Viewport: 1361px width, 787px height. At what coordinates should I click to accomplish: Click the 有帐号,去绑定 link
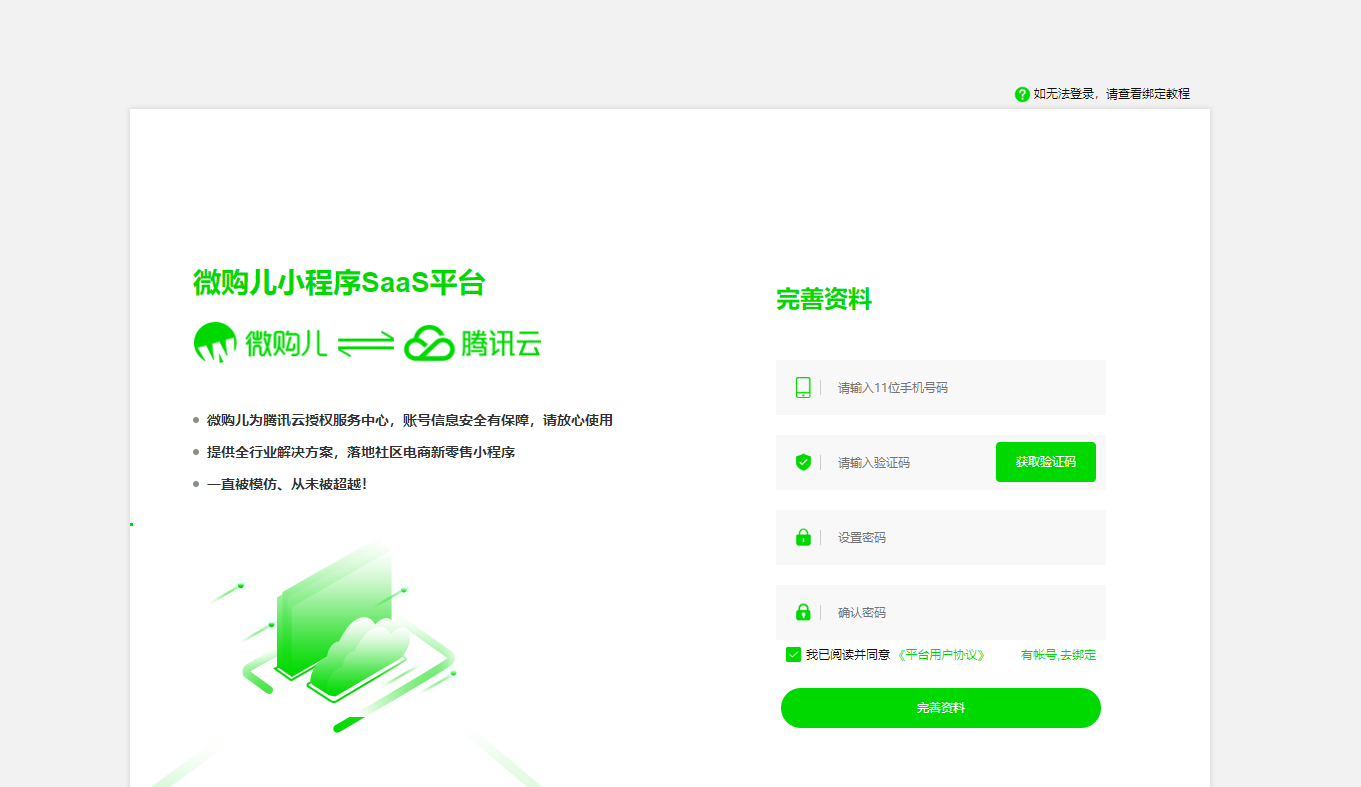click(1058, 655)
